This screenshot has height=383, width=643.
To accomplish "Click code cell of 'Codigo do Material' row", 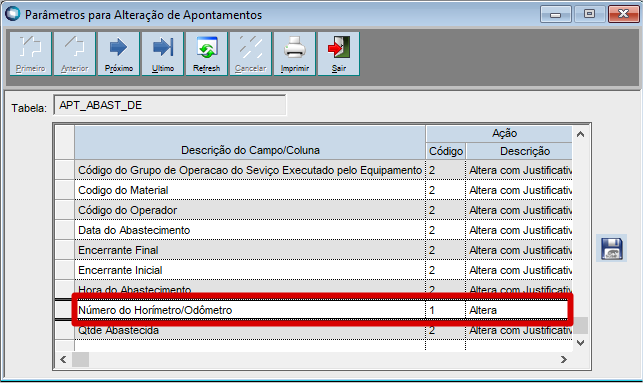I will 446,190.
